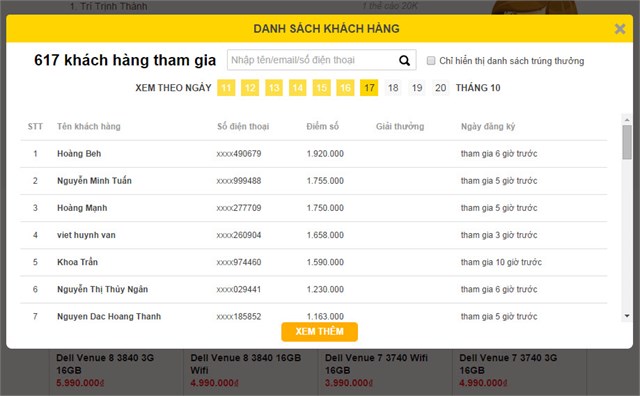This screenshot has width=640, height=396.
Task: Select customer Khoa Trần
Action: 78,262
